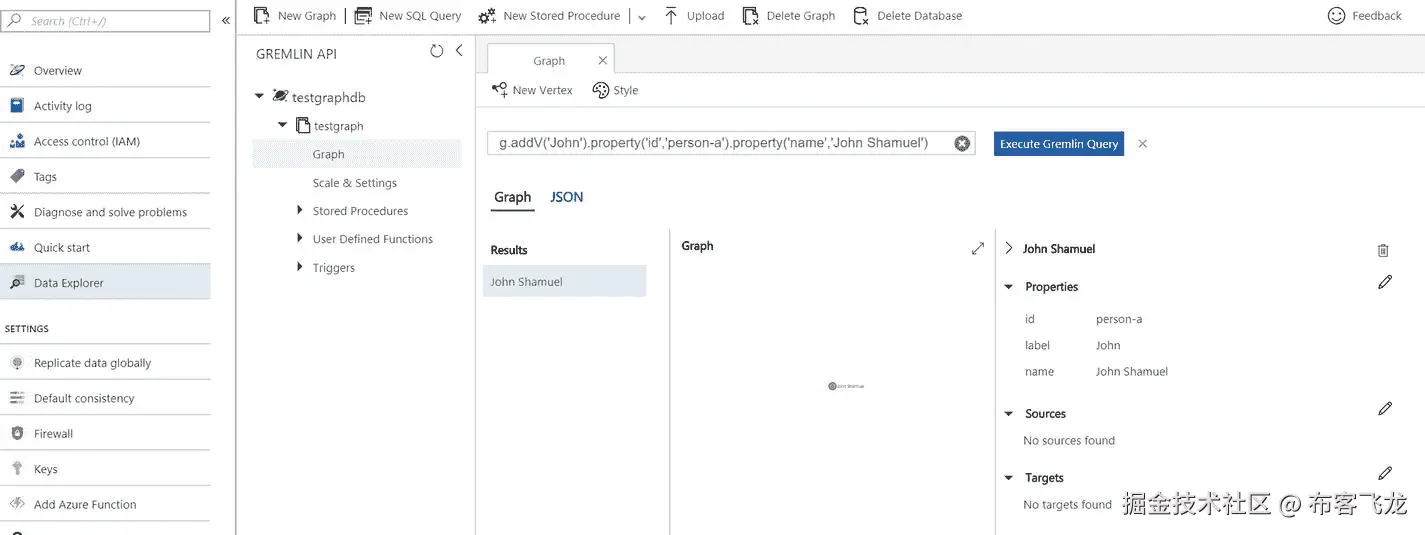Collapse the Targets section
Viewport: 1425px width, 535px height.
click(x=1008, y=478)
